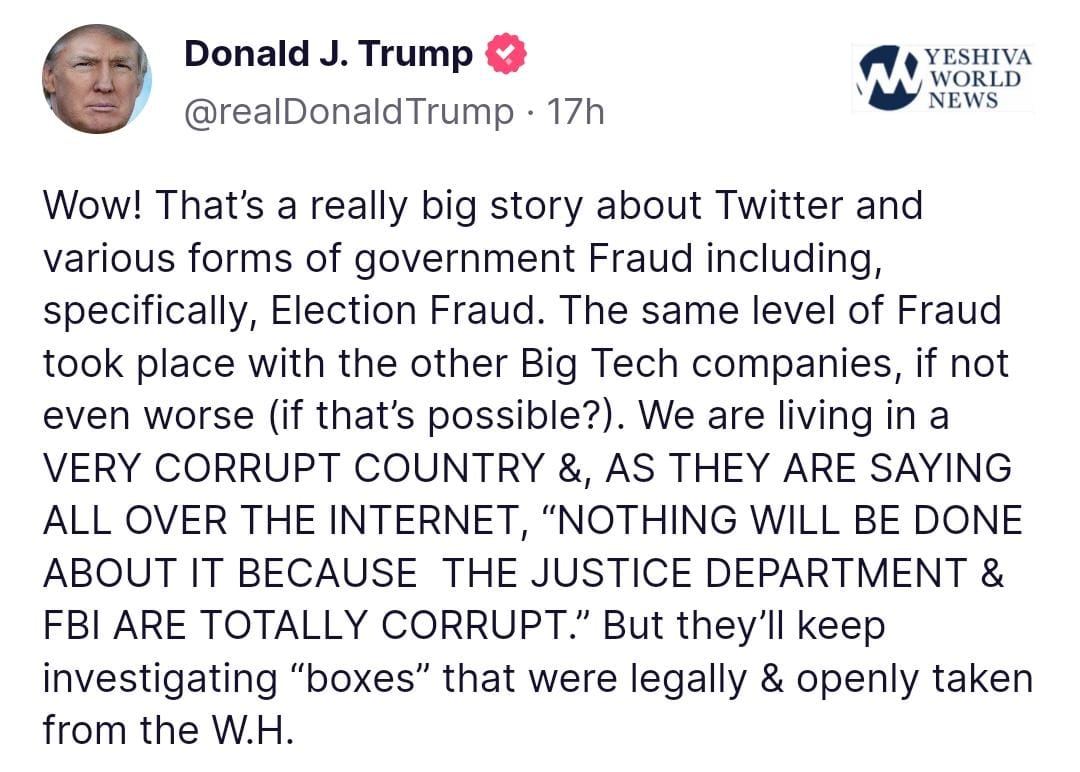Click Donald J. Trump's profile picture
Screen dimensions: 1080x772
coord(97,79)
